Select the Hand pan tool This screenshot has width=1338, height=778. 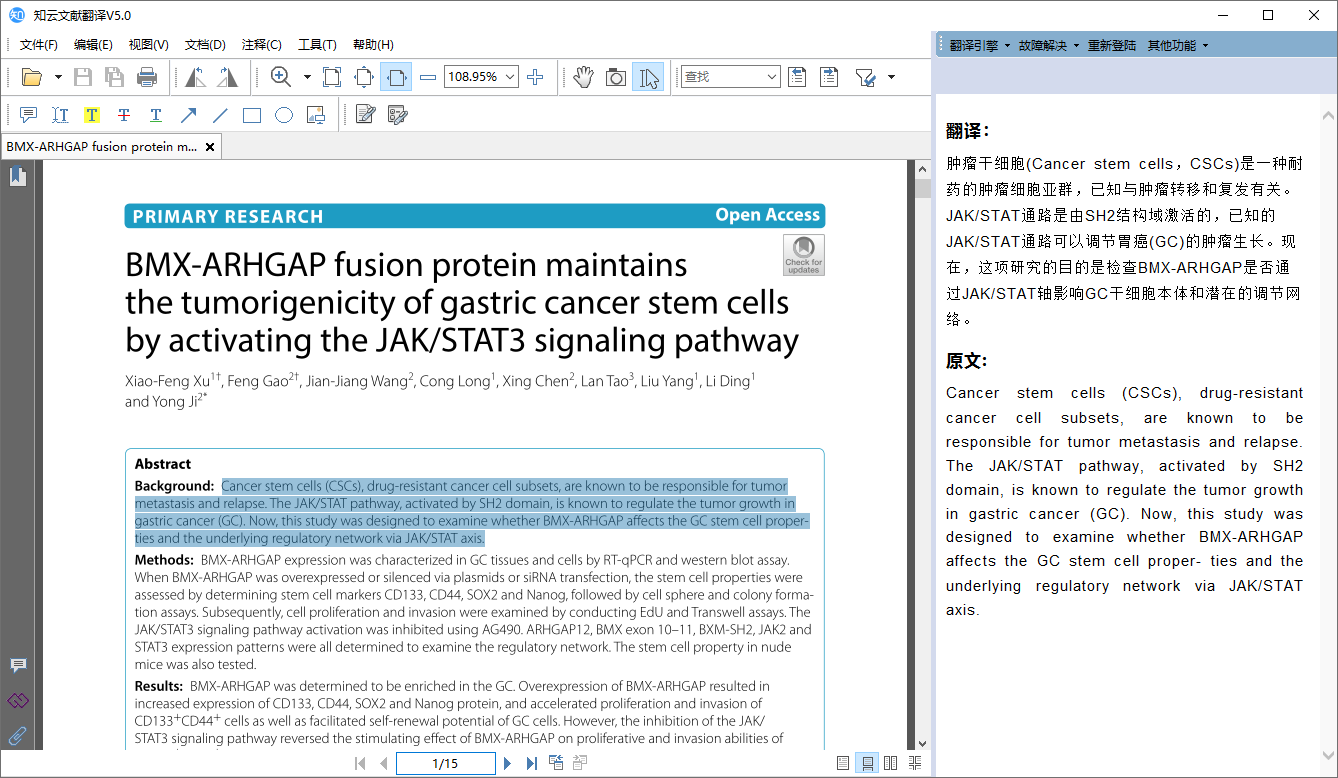(584, 77)
